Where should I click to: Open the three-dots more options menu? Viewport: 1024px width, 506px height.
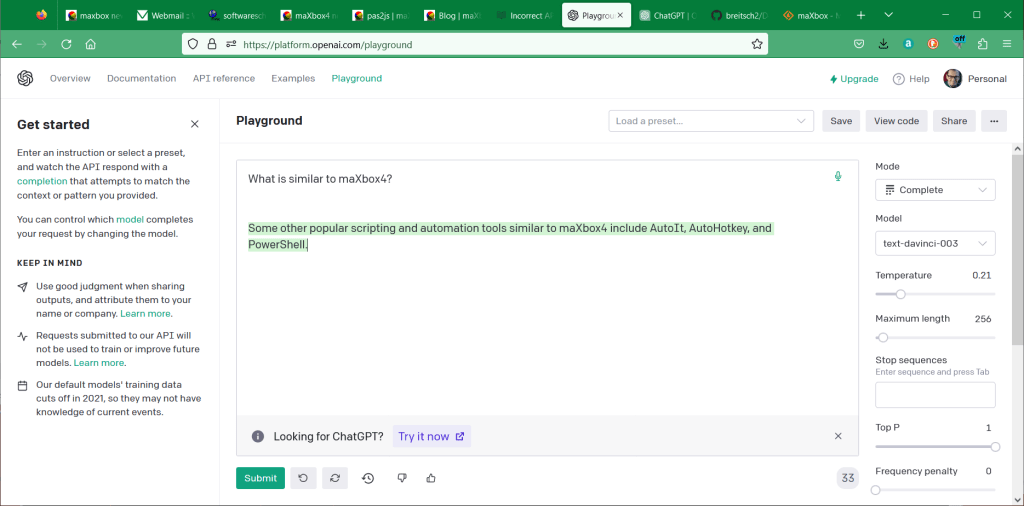(x=993, y=121)
